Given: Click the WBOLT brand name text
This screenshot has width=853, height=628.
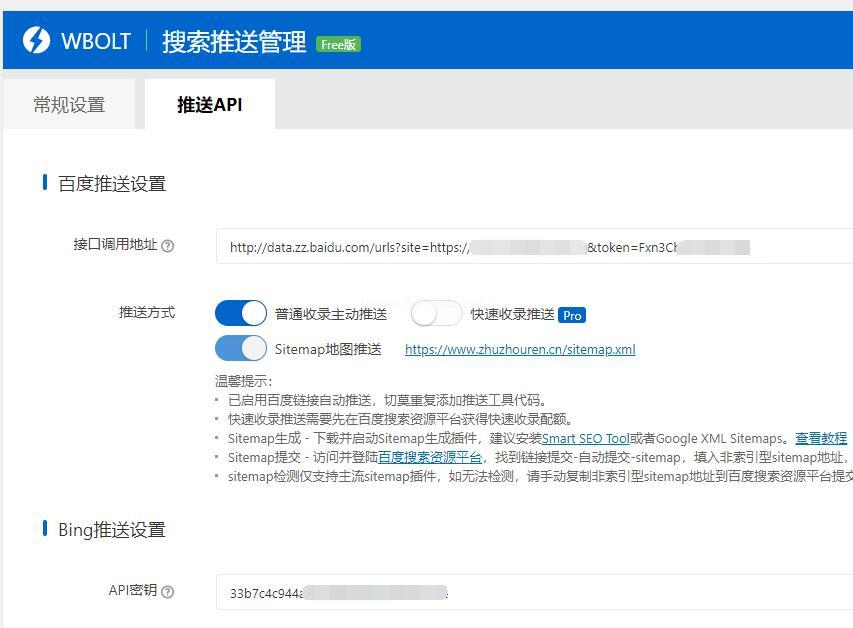Looking at the screenshot, I should (x=96, y=42).
